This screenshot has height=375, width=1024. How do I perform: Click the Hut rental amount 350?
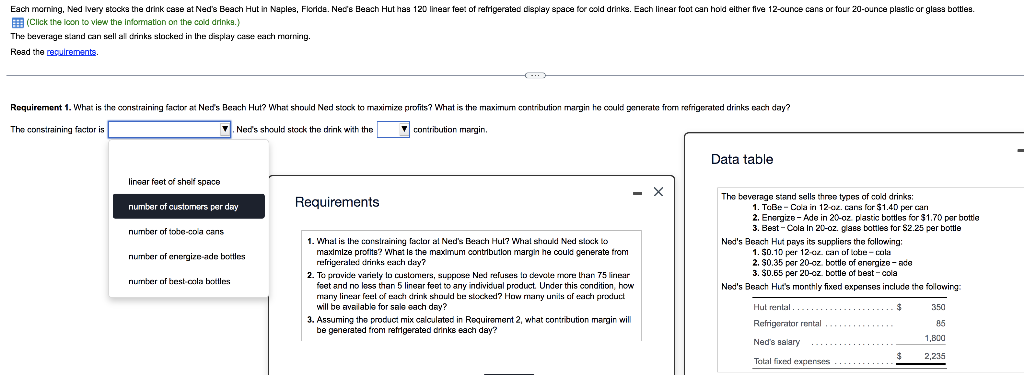tap(938, 307)
